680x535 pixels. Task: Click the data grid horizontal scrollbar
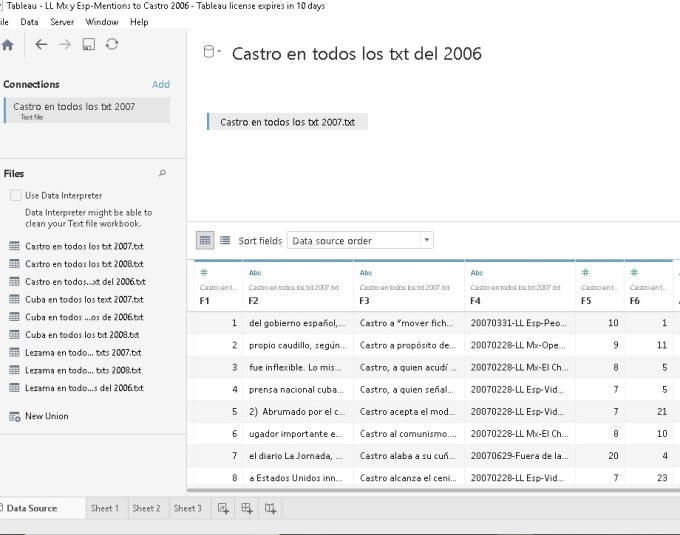(434, 490)
